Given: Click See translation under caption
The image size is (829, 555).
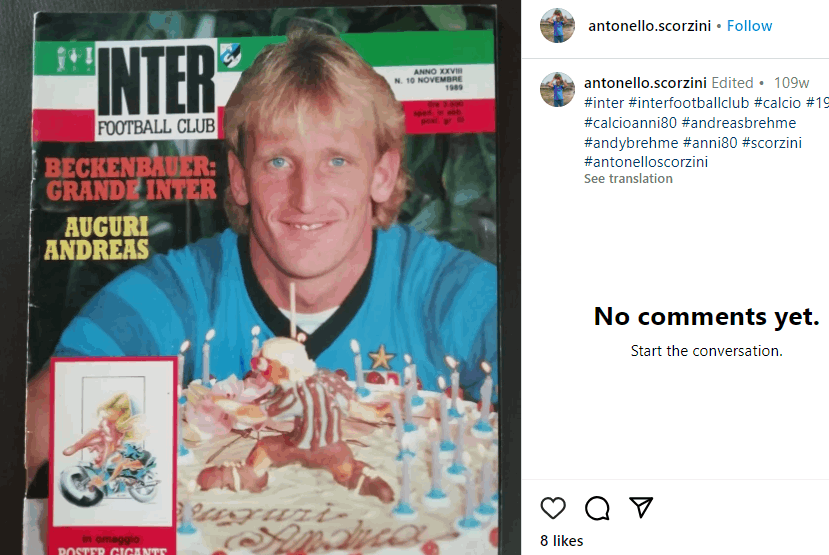Looking at the screenshot, I should pyautogui.click(x=628, y=179).
